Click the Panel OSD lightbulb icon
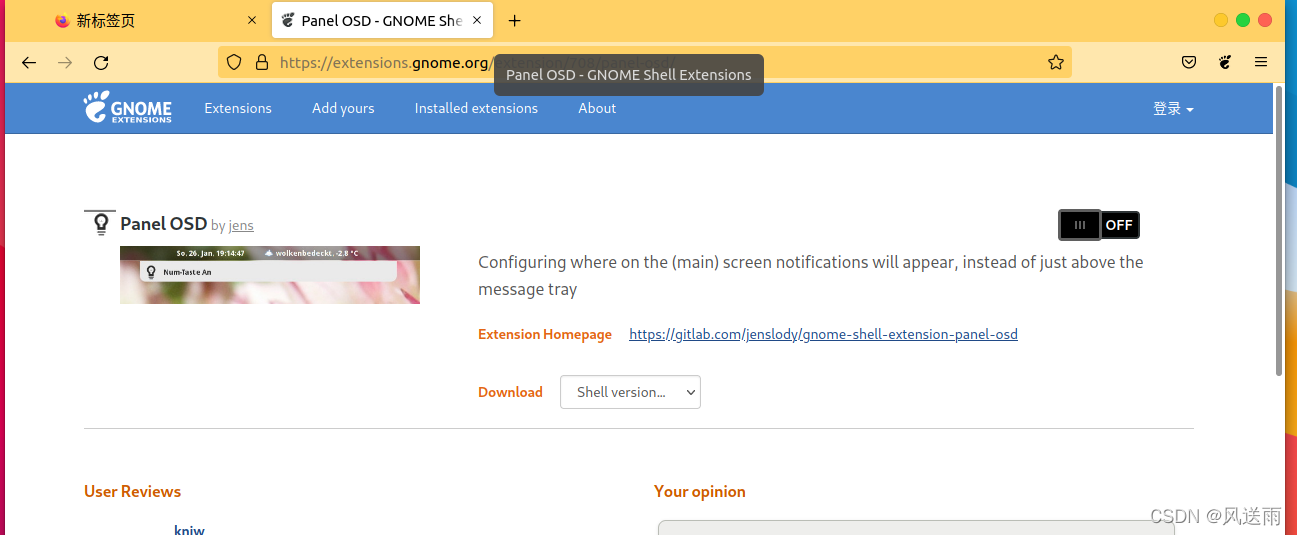 click(100, 223)
